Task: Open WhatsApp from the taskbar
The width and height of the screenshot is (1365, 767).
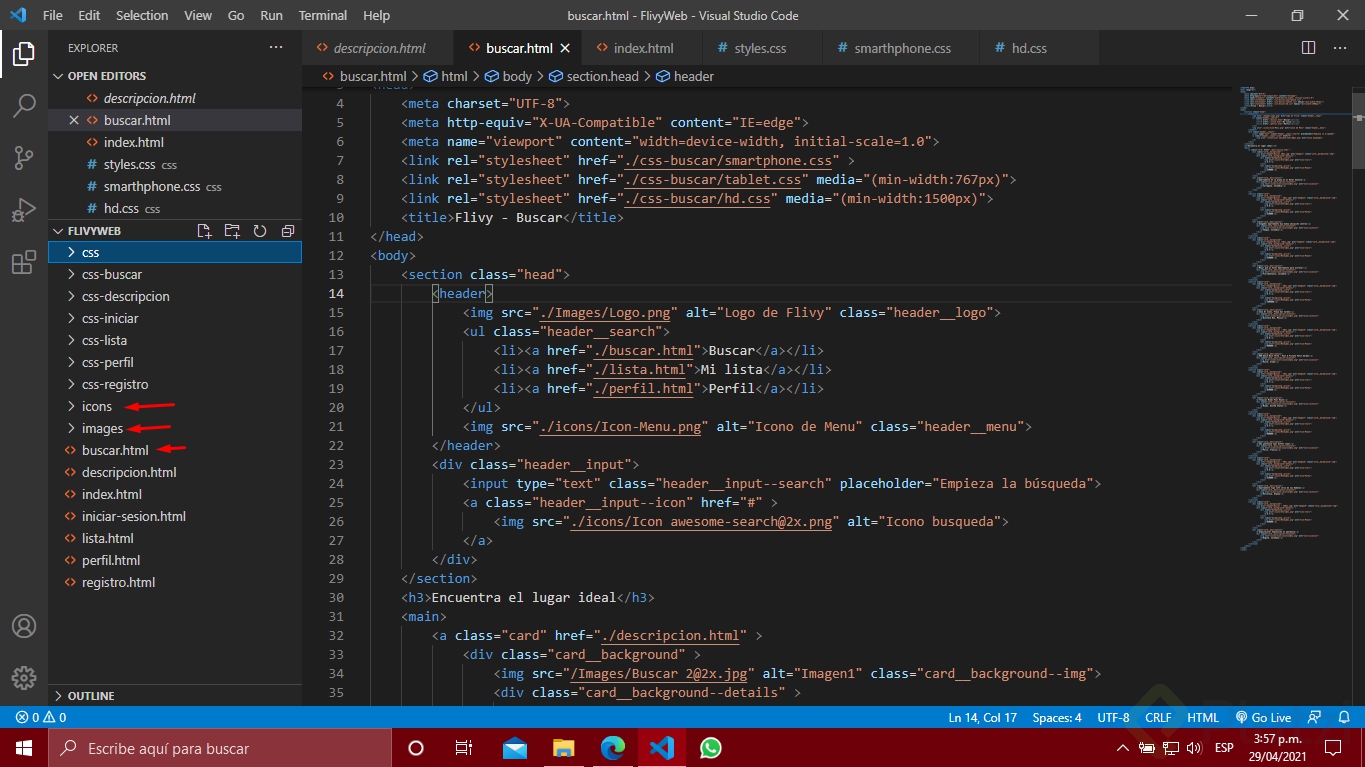Action: (710, 748)
